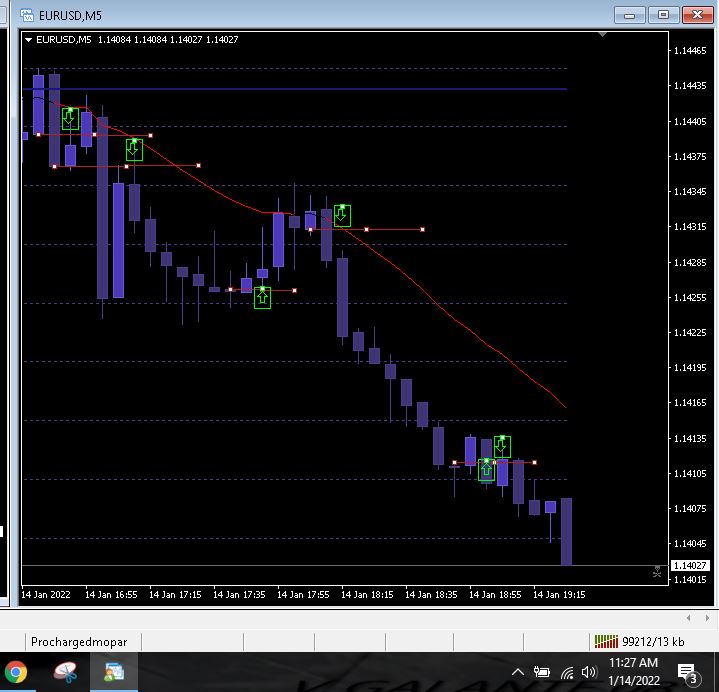Click the small icon below current price label

657,572
